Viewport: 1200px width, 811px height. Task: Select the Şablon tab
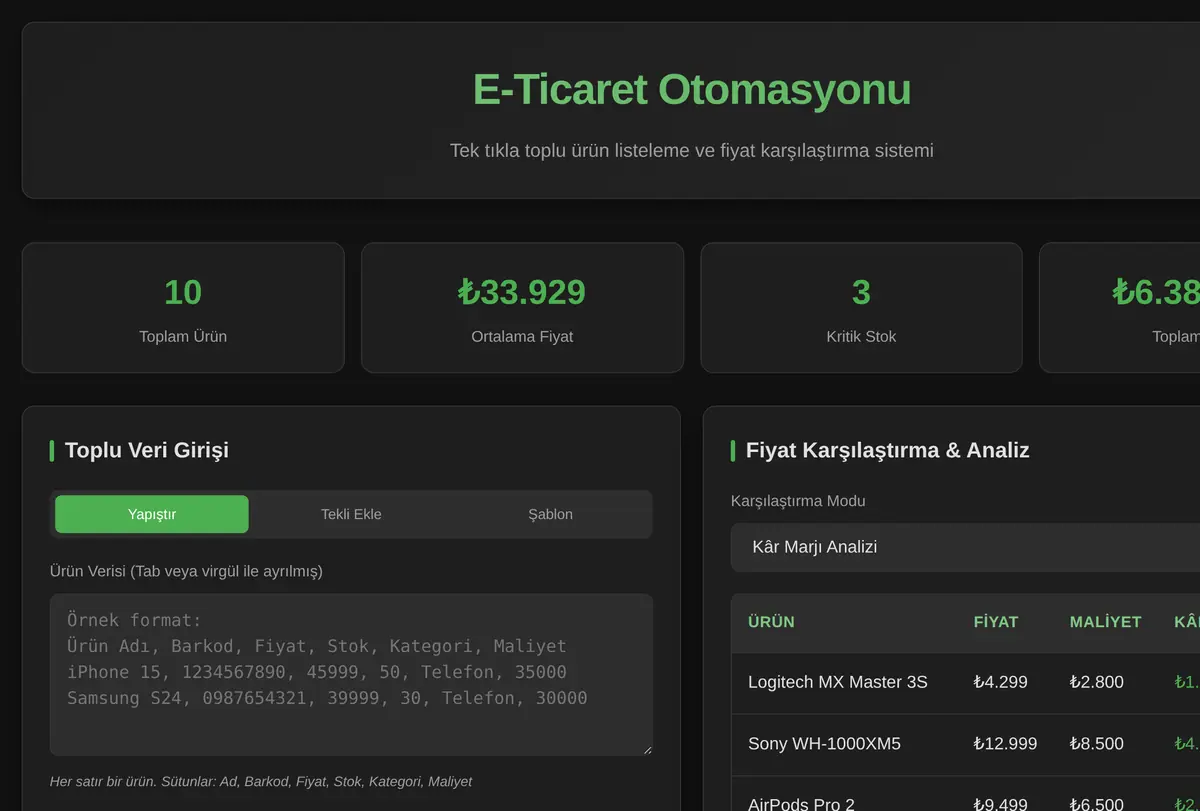550,514
